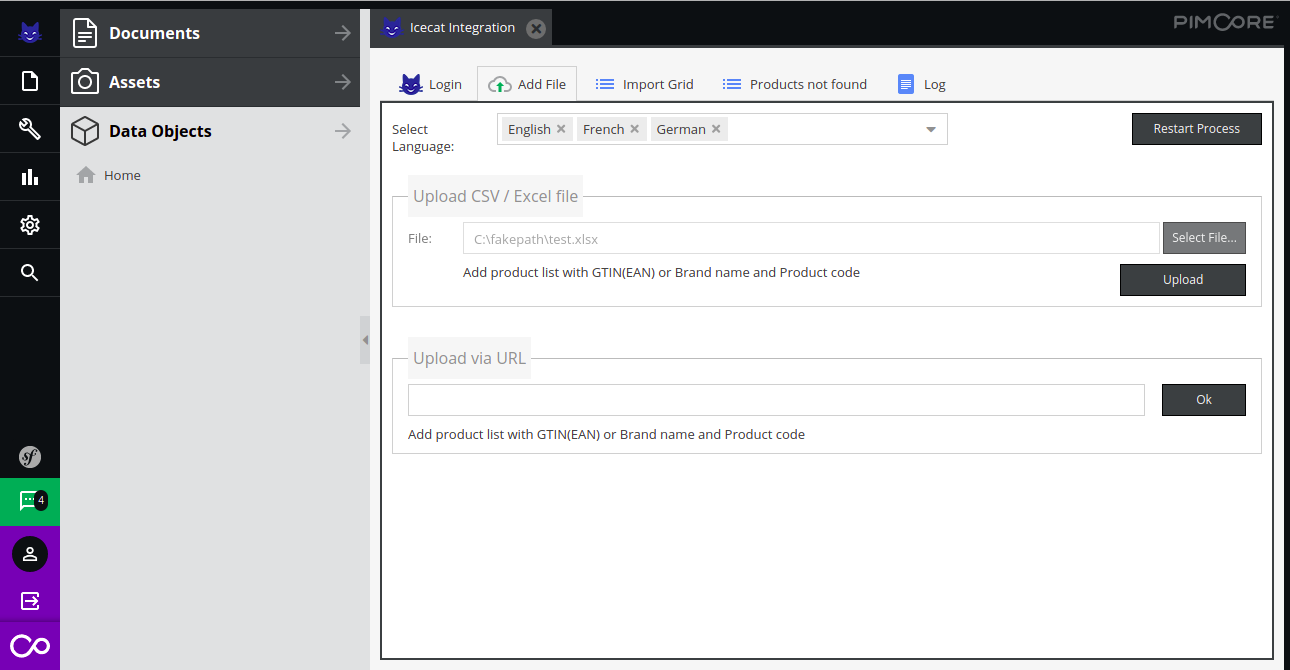Remove the English language tag
1290x670 pixels.
561,129
